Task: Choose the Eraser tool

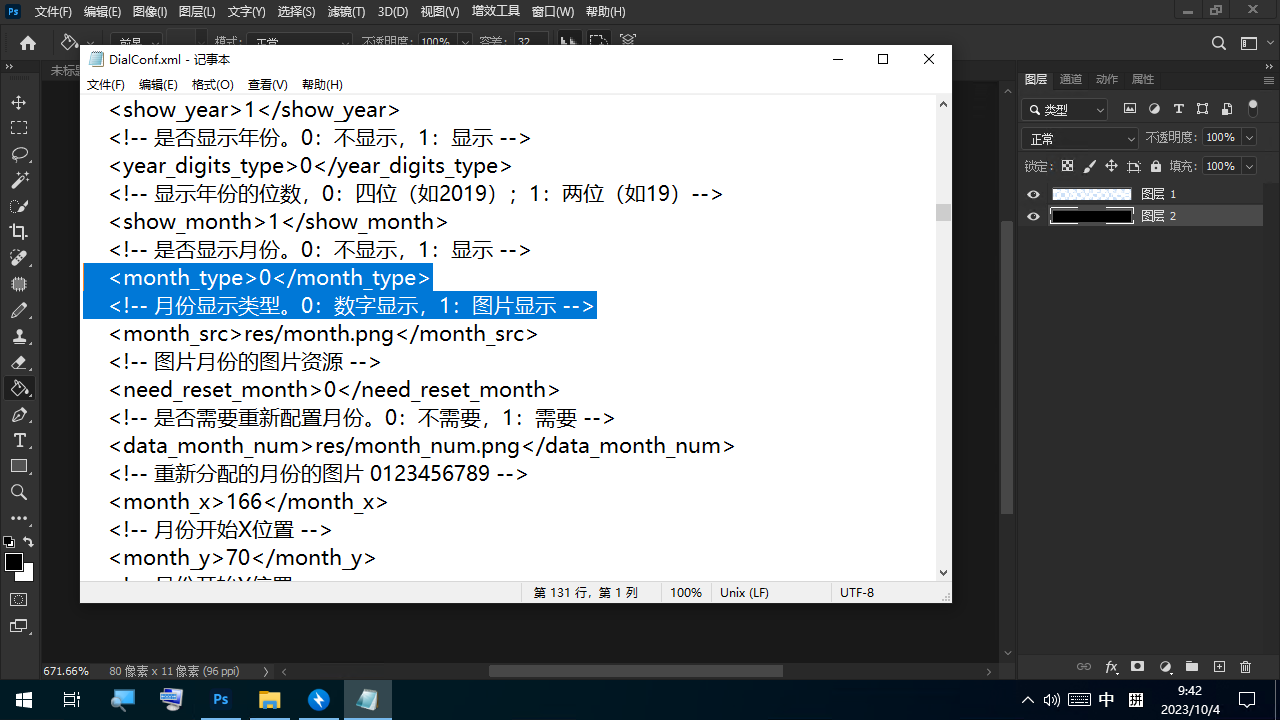Action: pos(19,362)
